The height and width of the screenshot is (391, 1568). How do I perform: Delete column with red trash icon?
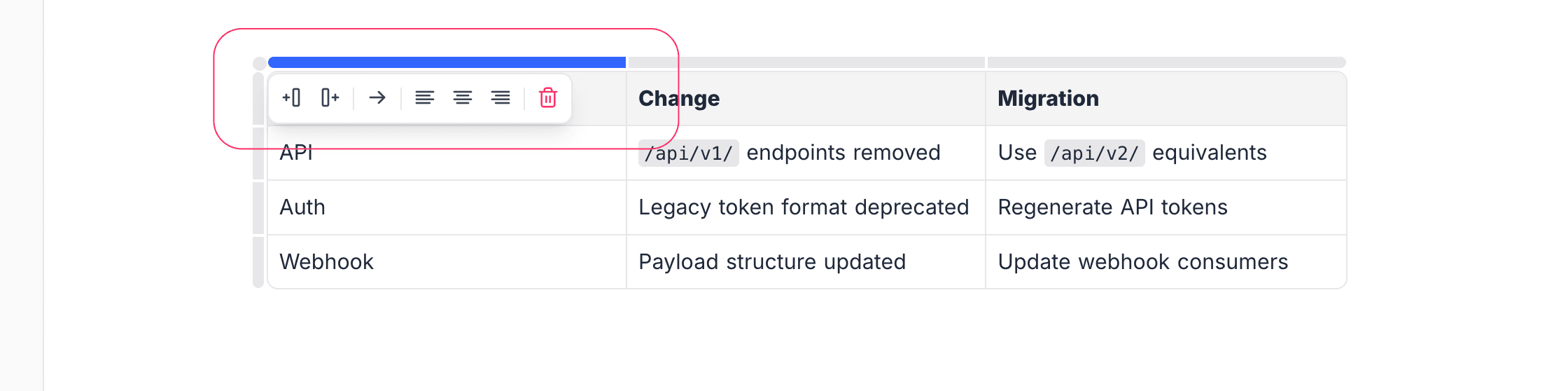tap(547, 97)
